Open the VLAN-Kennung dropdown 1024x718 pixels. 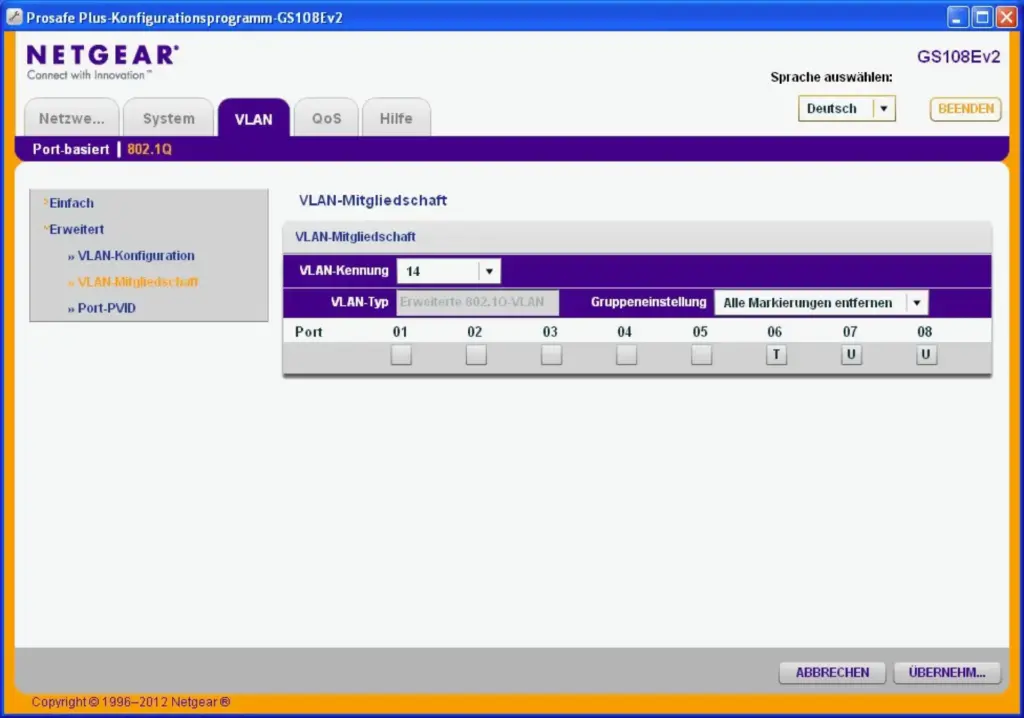click(448, 271)
